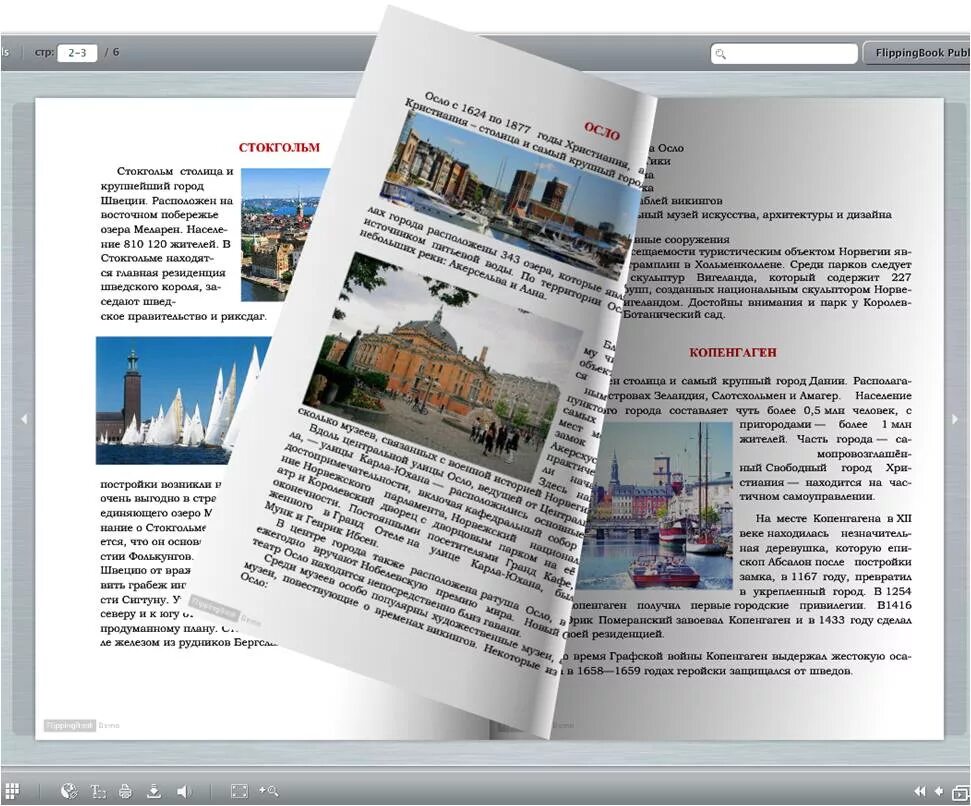Click the magnifier icon in the search box

720,54
